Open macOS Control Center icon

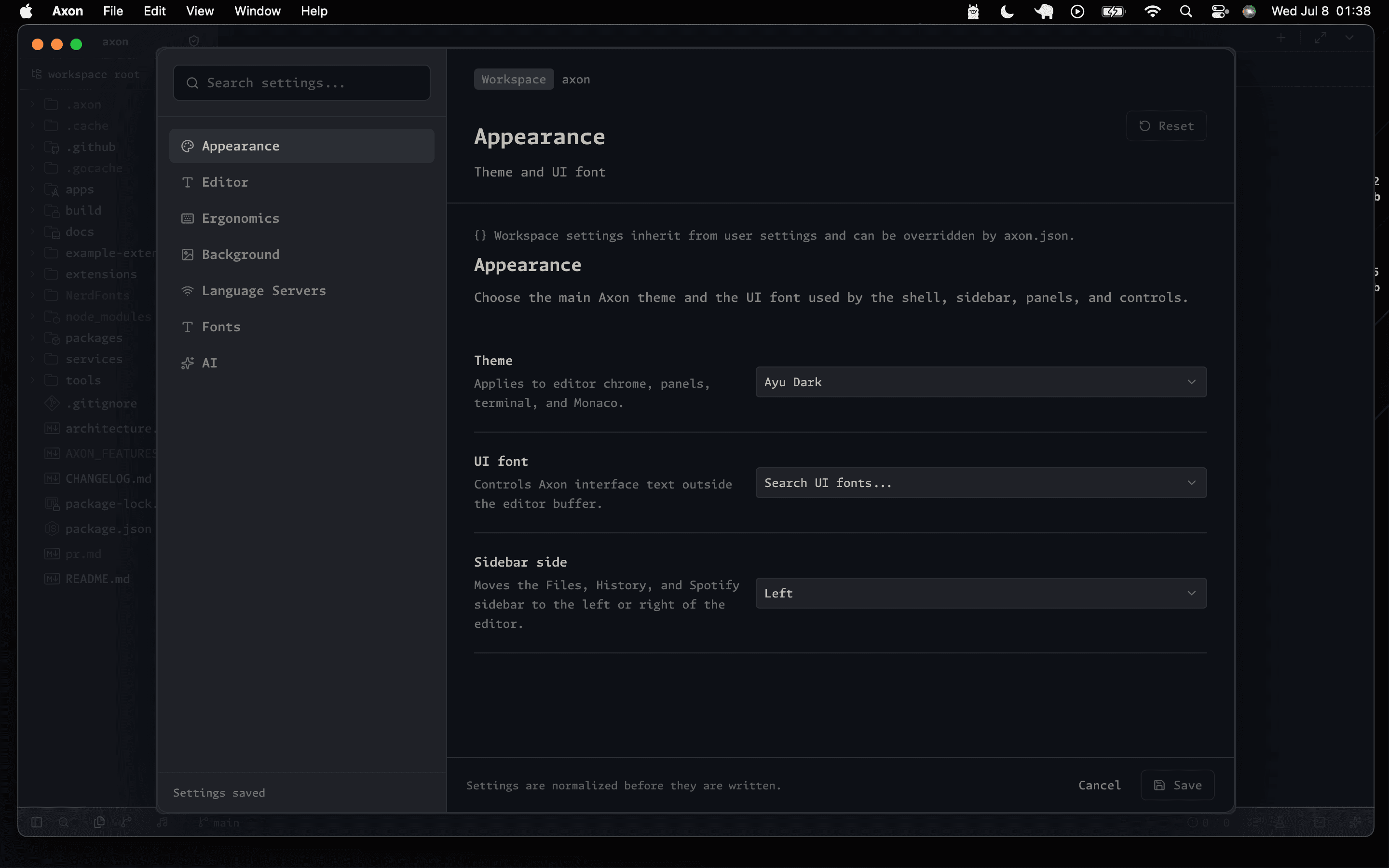[1219, 12]
